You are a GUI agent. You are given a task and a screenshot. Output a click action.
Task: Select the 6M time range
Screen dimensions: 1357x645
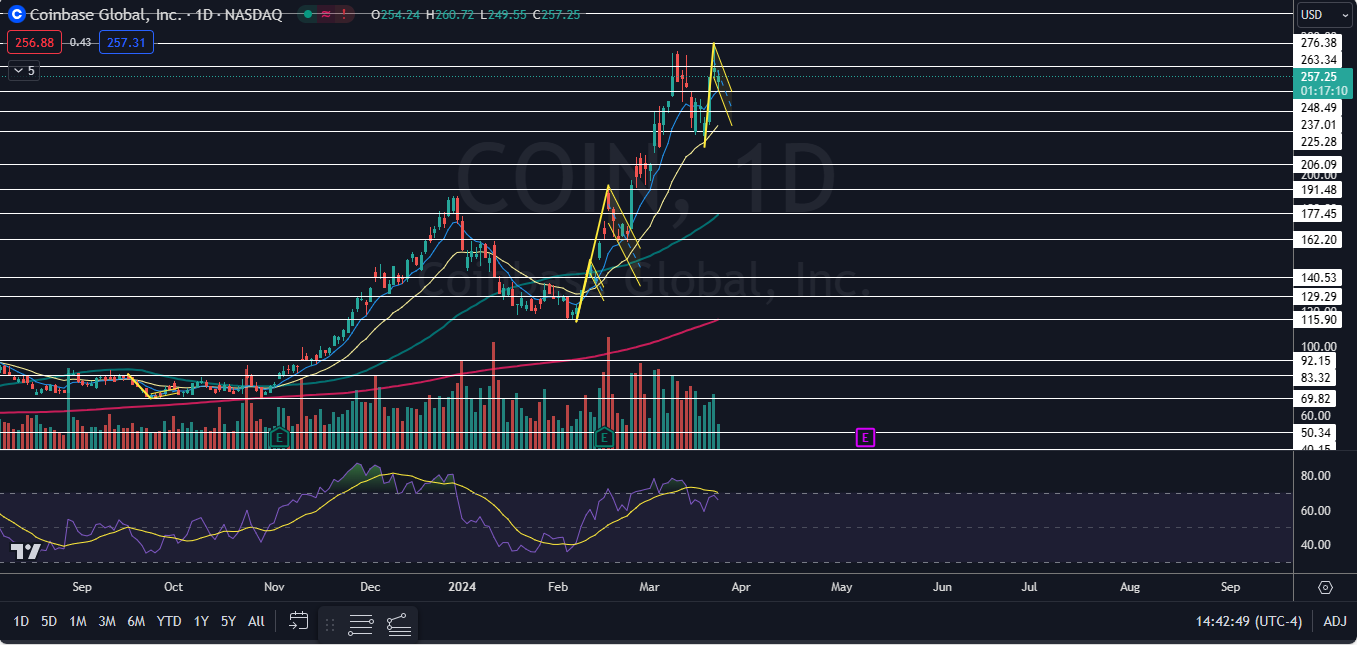click(x=136, y=621)
